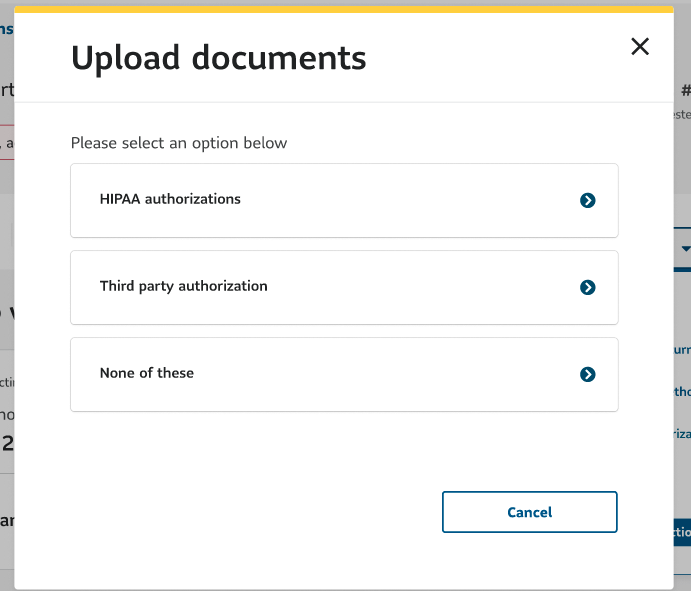Image resolution: width=691 pixels, height=591 pixels.
Task: Click the top partially hidden right-edge link
Action: (x=682, y=351)
